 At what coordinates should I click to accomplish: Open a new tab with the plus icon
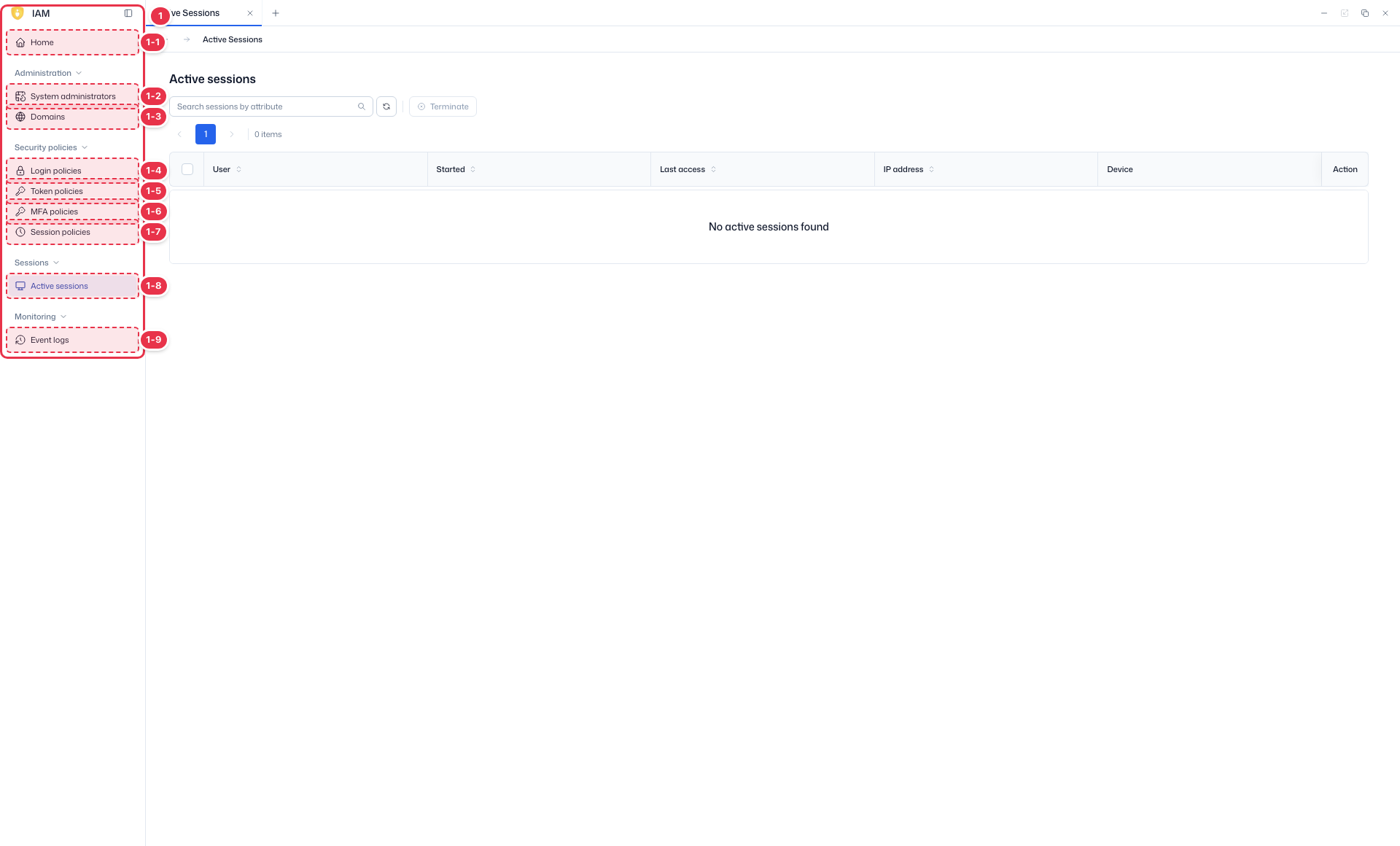[276, 13]
